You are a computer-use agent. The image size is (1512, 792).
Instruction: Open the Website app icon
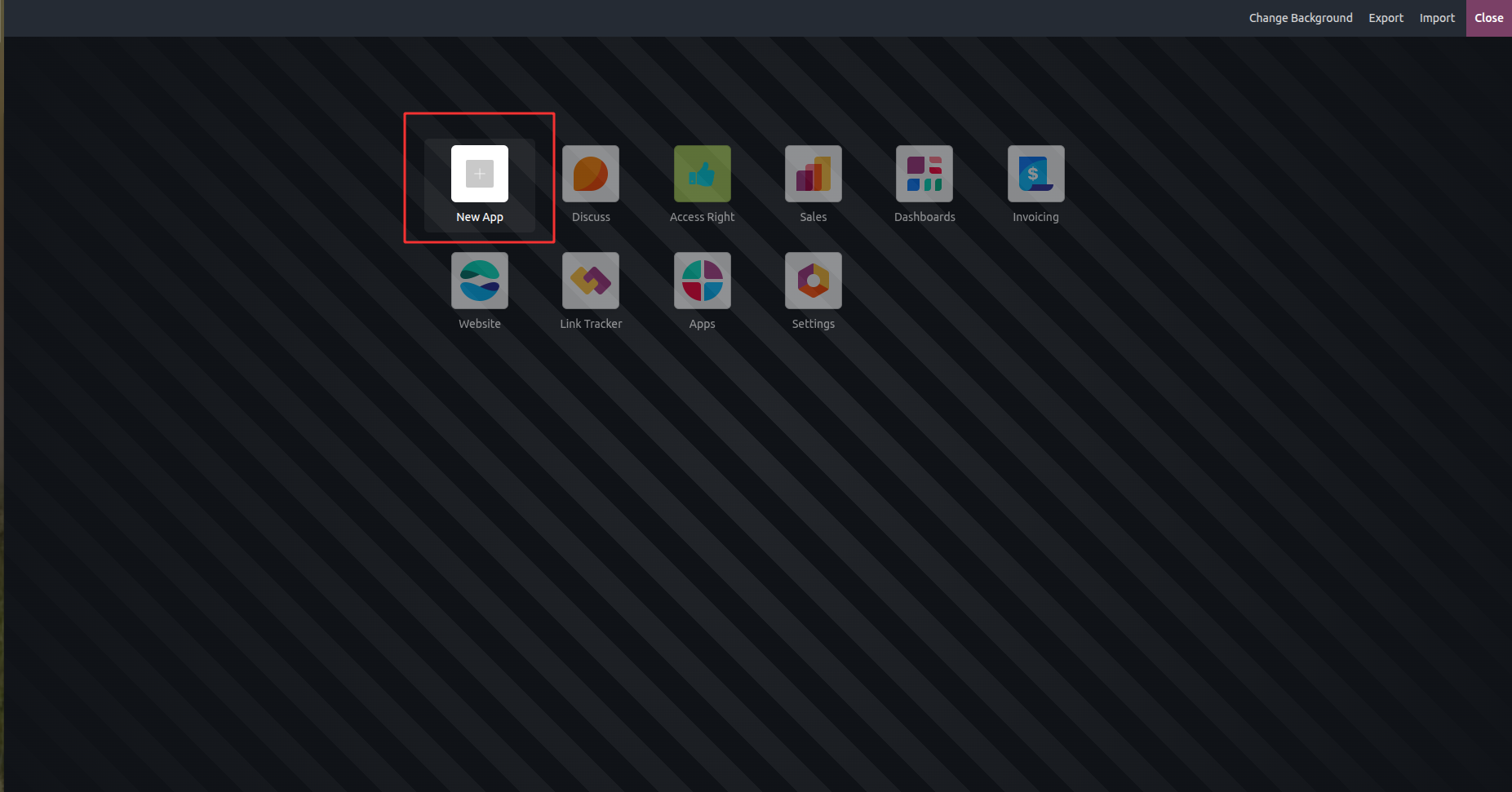pos(480,281)
